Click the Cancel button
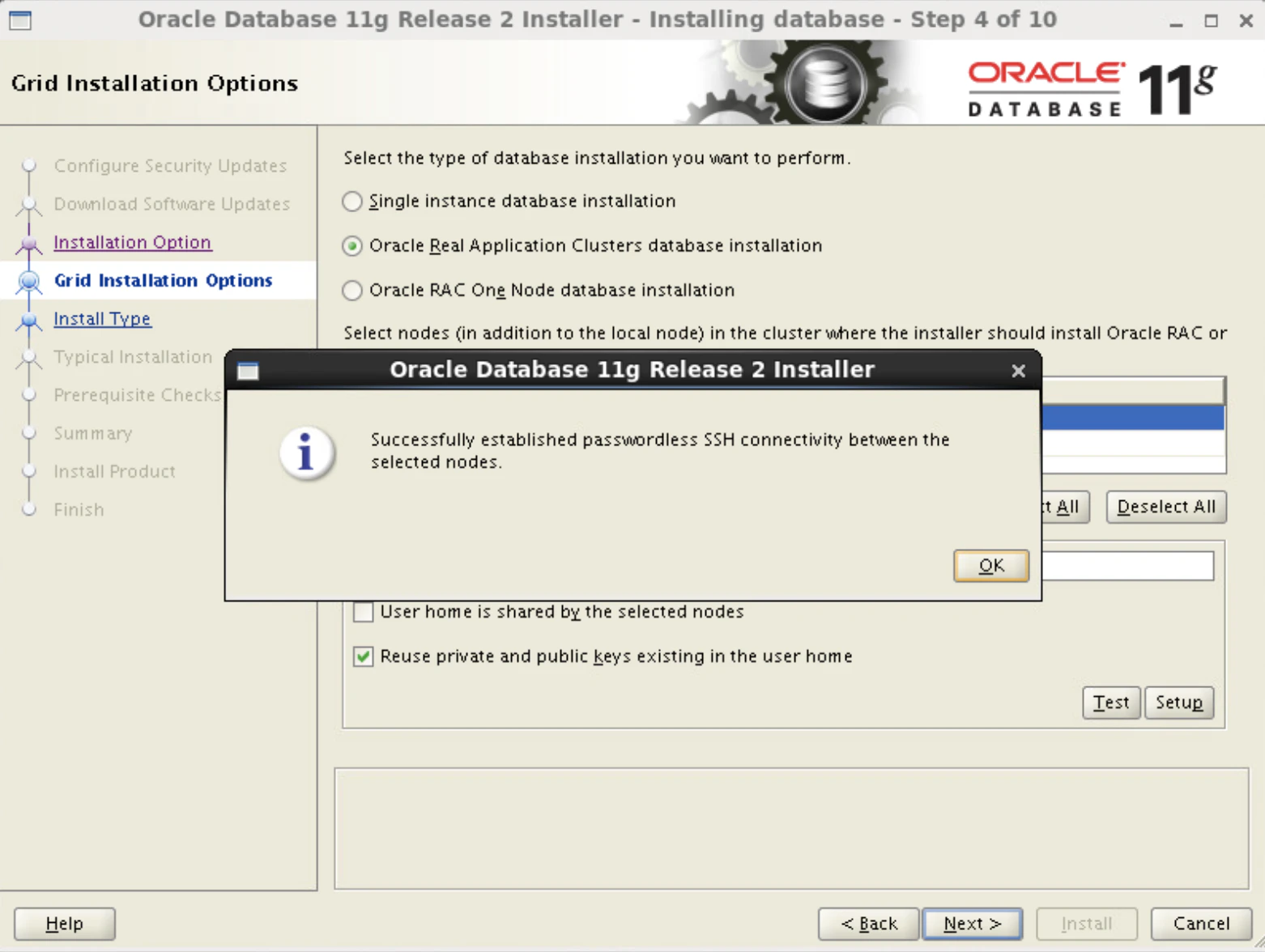1265x952 pixels. pos(1202,924)
